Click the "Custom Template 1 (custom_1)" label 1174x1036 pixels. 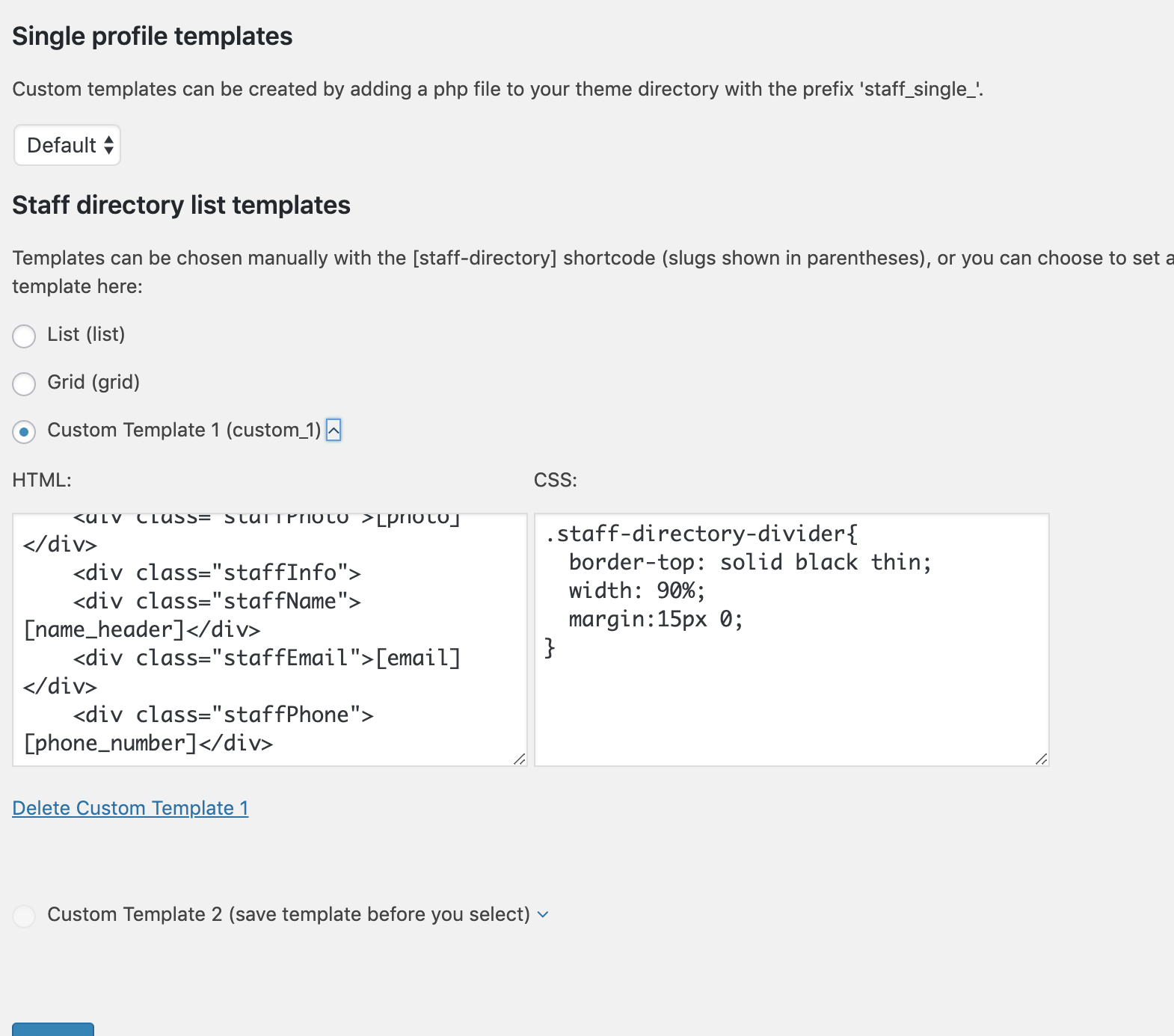[x=184, y=431]
